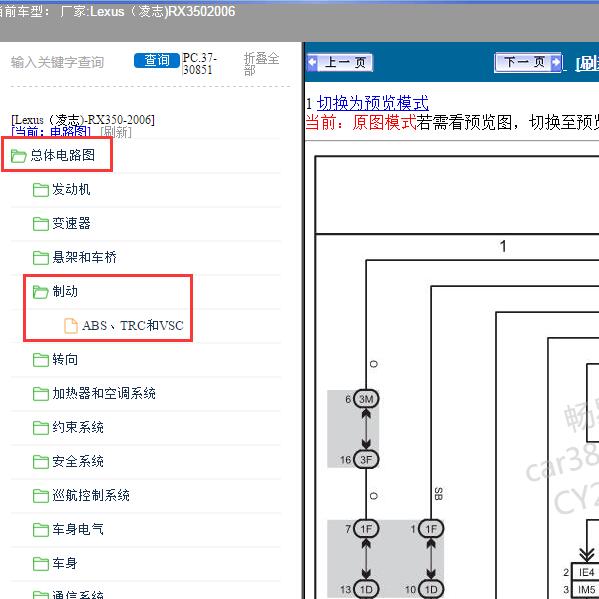Go to previous page with 上一页
The width and height of the screenshot is (599, 599).
[x=340, y=62]
